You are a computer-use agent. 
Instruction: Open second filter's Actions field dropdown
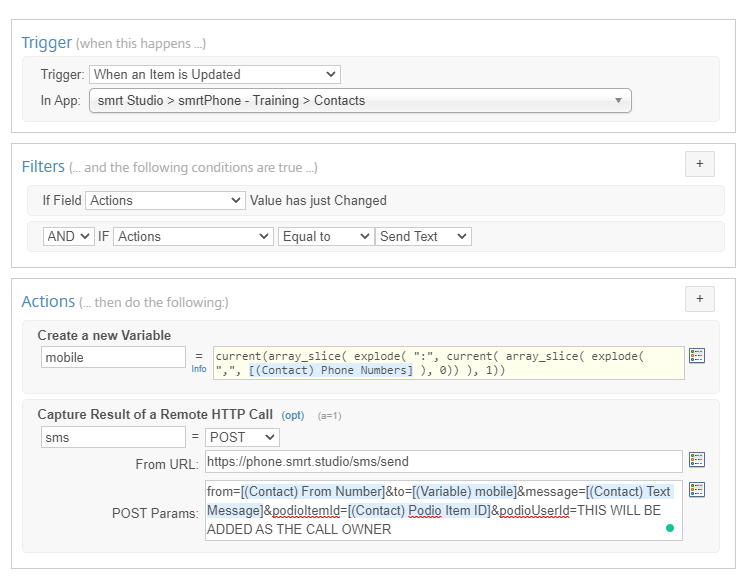193,237
